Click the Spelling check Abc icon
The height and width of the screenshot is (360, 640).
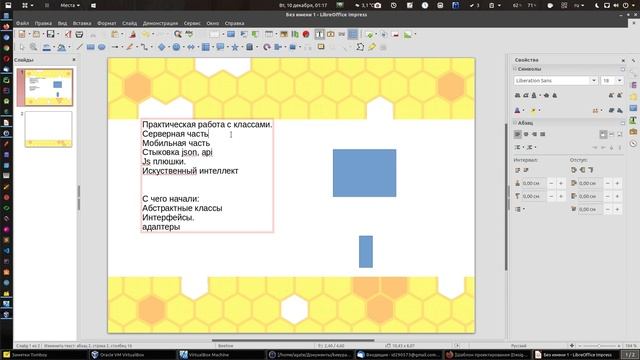[189, 35]
